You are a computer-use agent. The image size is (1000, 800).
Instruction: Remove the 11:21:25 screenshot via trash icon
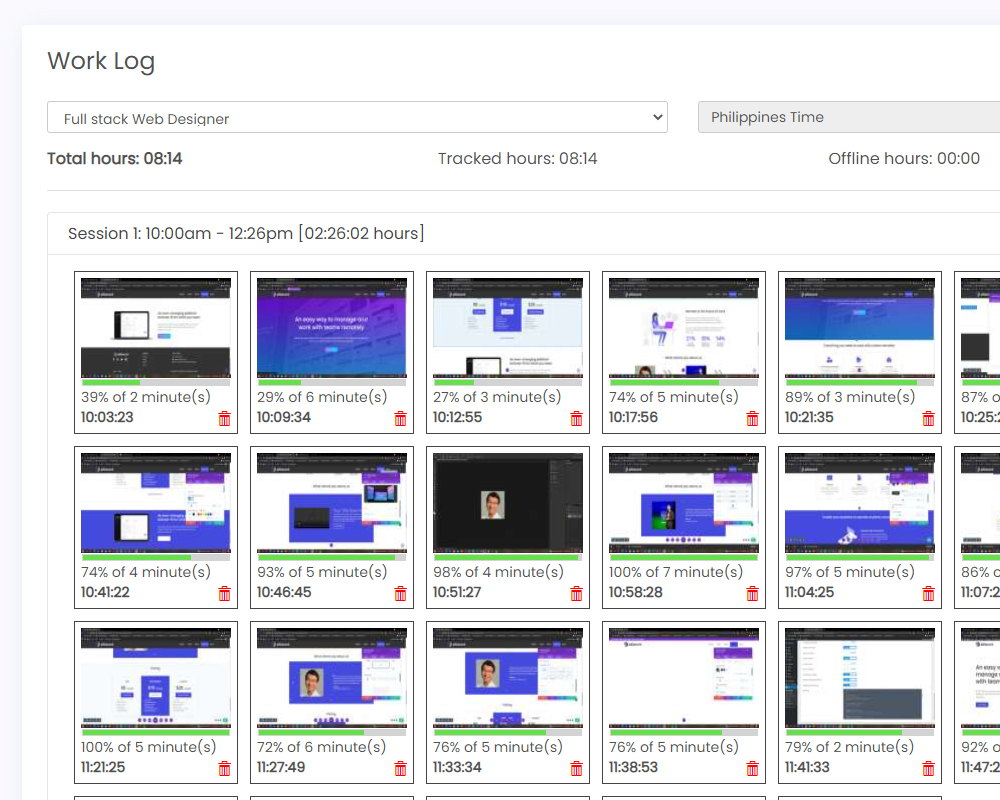coord(224,769)
